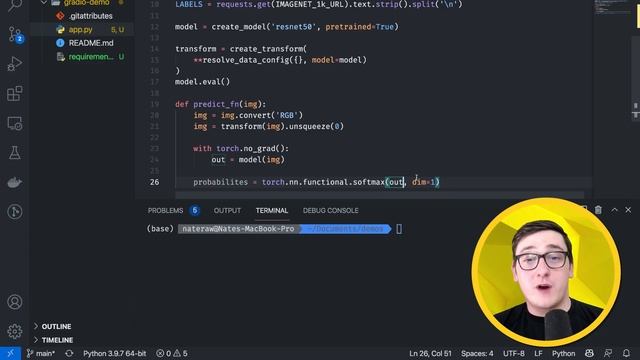Switch branch via main* in status bar

(41, 353)
